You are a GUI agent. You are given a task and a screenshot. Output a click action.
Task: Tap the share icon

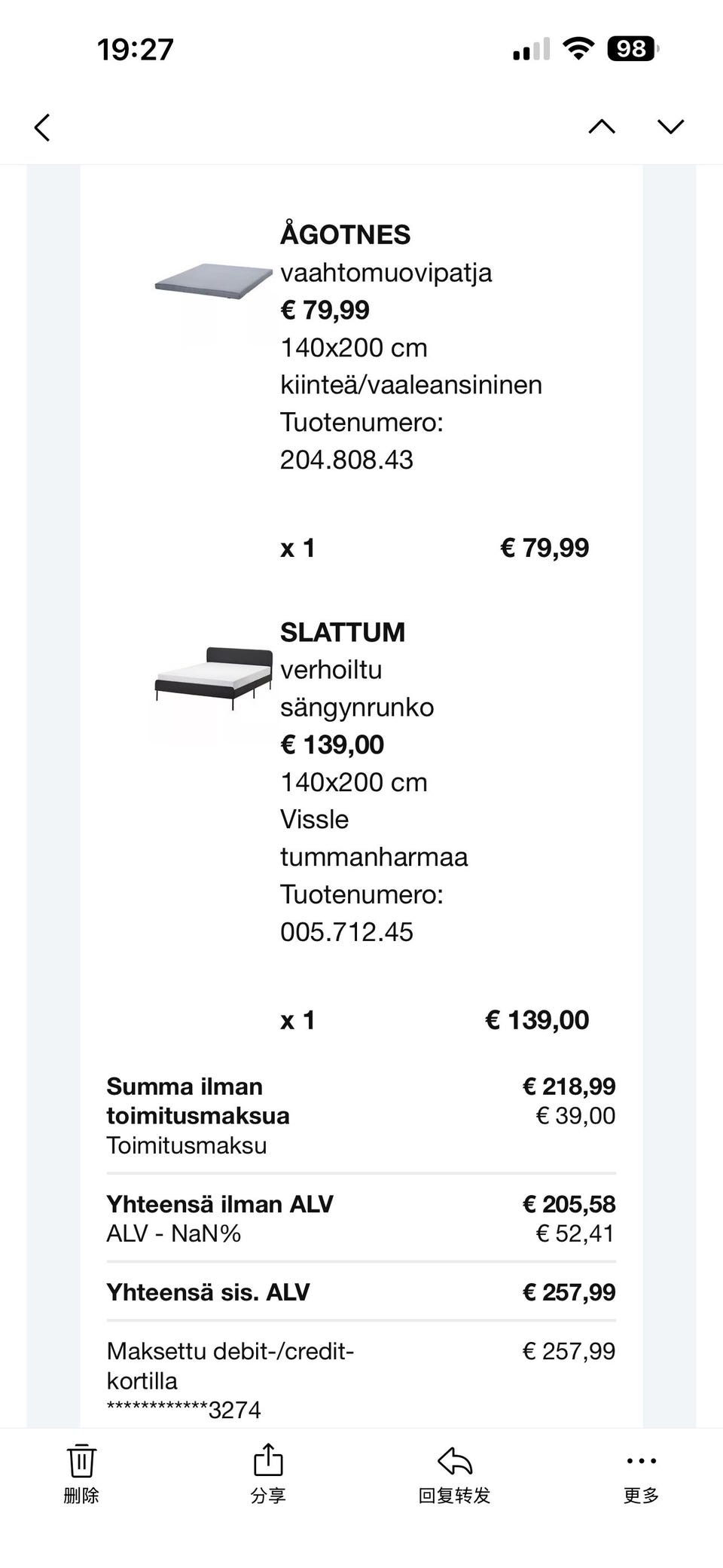pos(268,1462)
